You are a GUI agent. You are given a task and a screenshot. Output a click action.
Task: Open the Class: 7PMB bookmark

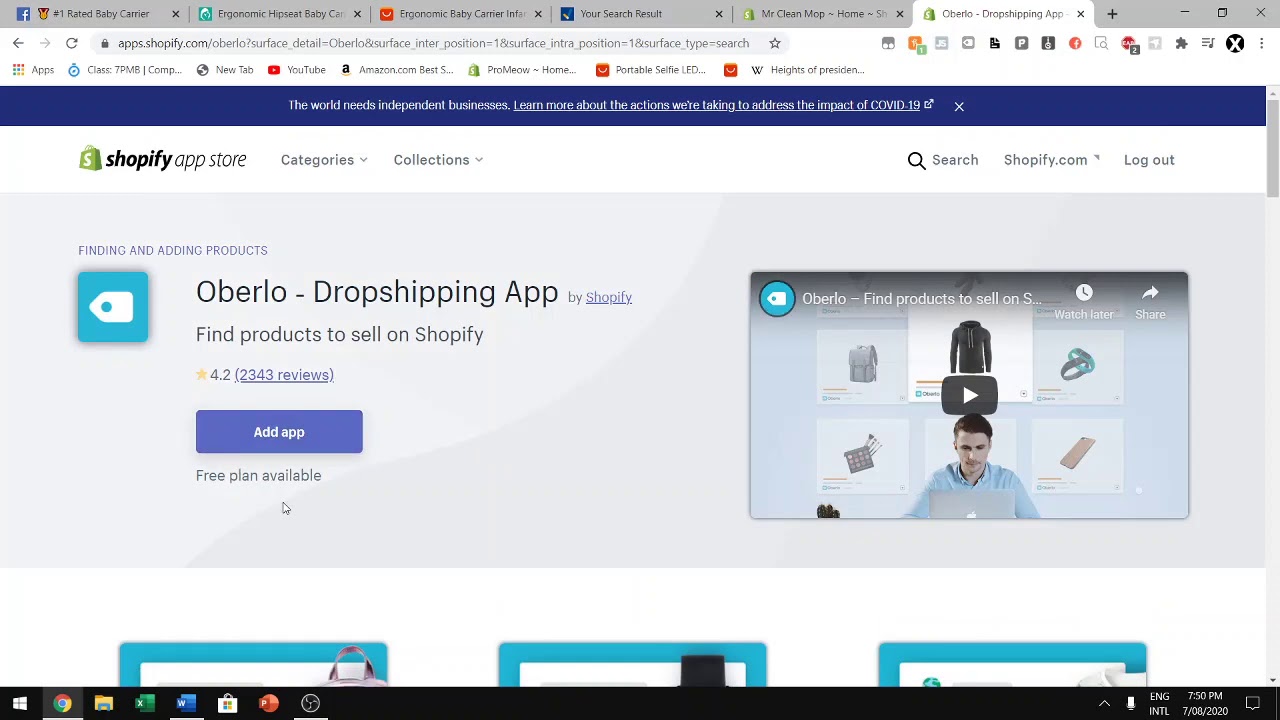(124, 70)
